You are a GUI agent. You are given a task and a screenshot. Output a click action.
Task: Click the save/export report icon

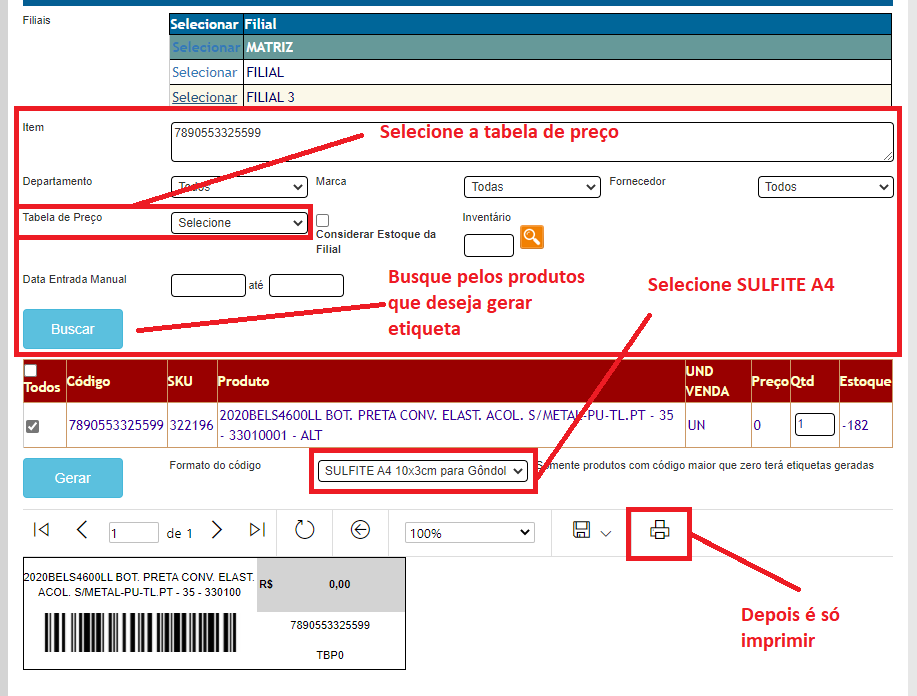[581, 530]
